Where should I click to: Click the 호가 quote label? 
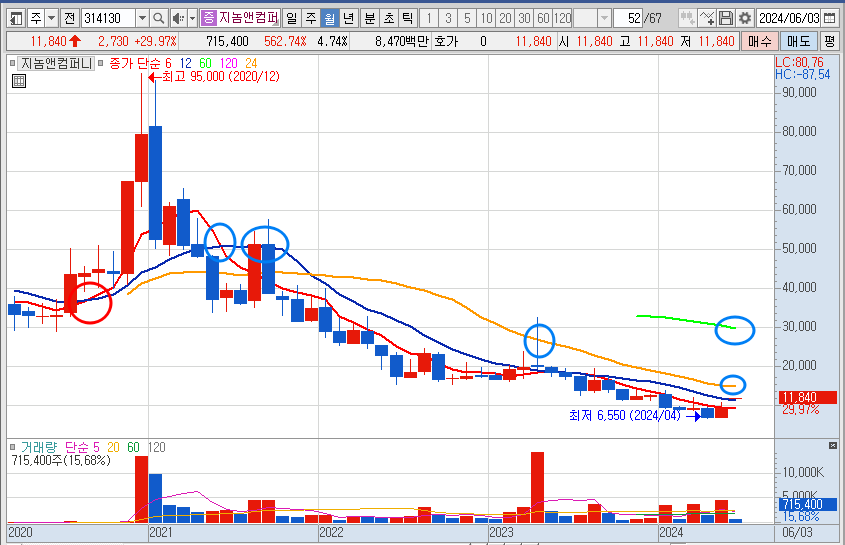tap(446, 42)
